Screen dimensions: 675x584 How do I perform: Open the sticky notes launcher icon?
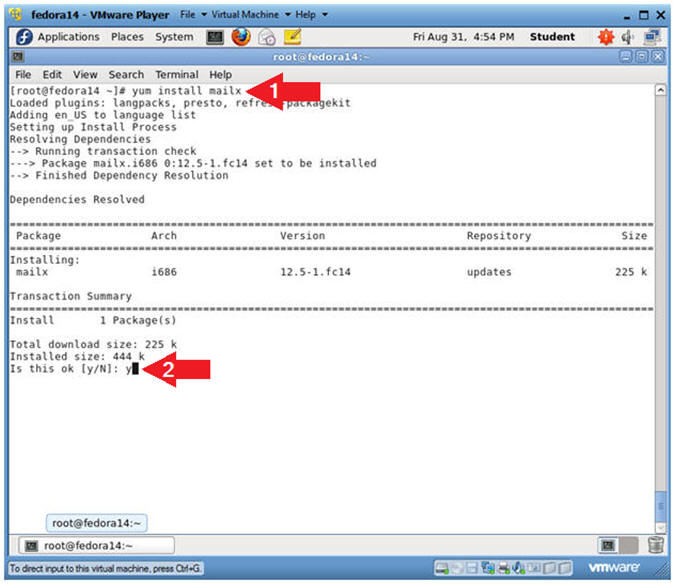(x=293, y=37)
